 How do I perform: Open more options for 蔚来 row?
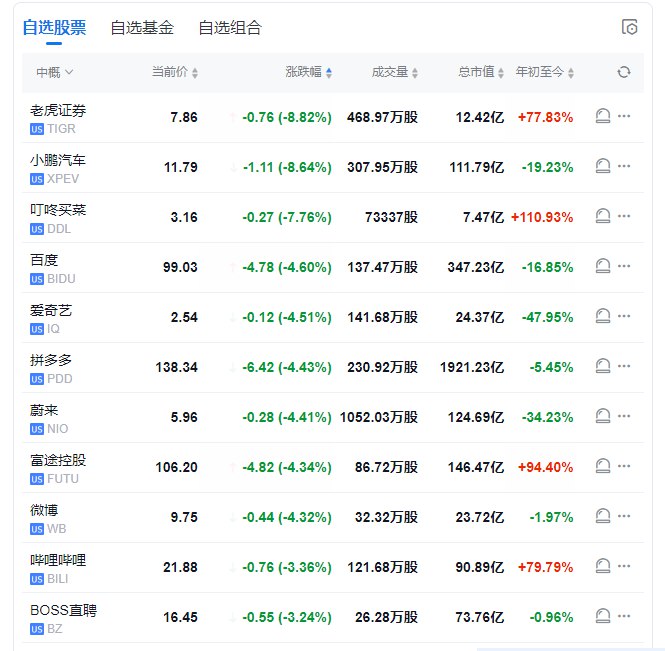point(624,416)
